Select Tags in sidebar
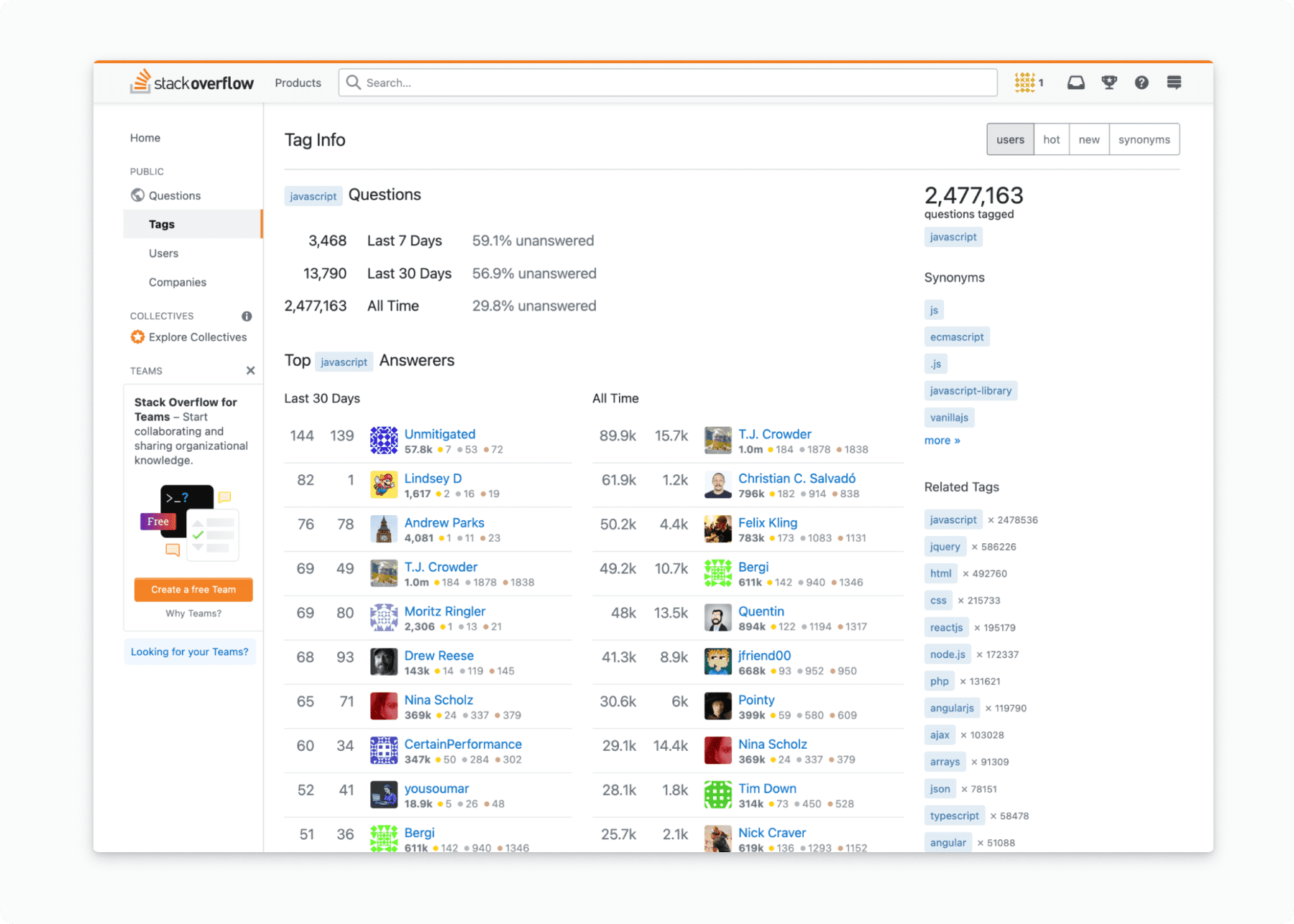This screenshot has height=924, width=1294. [x=193, y=224]
